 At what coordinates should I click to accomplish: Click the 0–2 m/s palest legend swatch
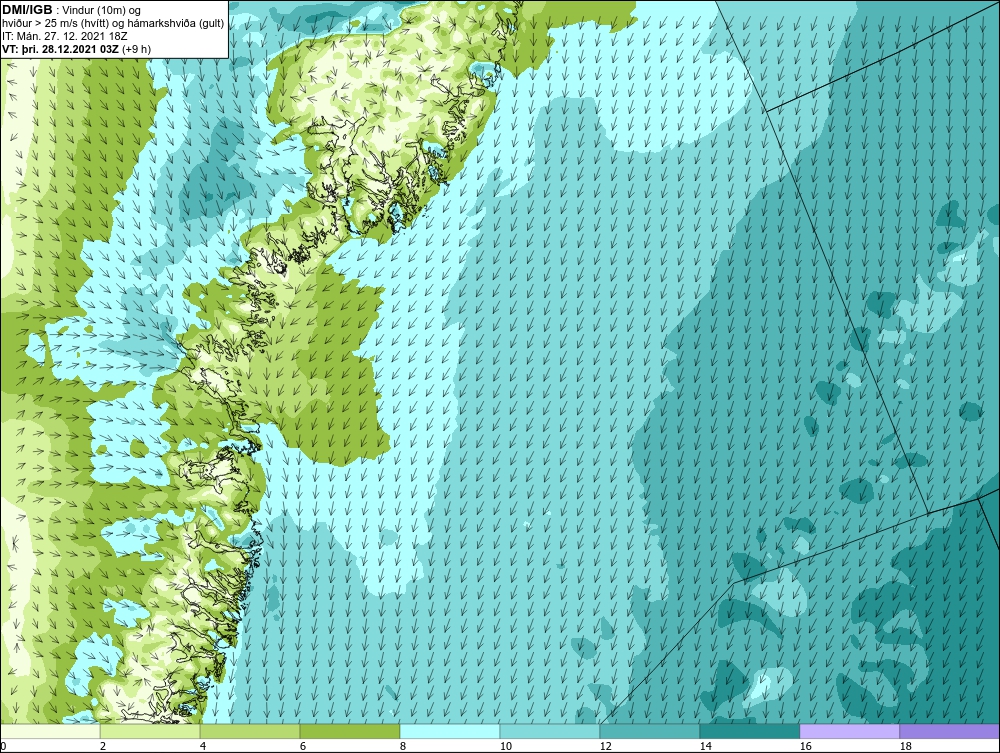pos(50,731)
